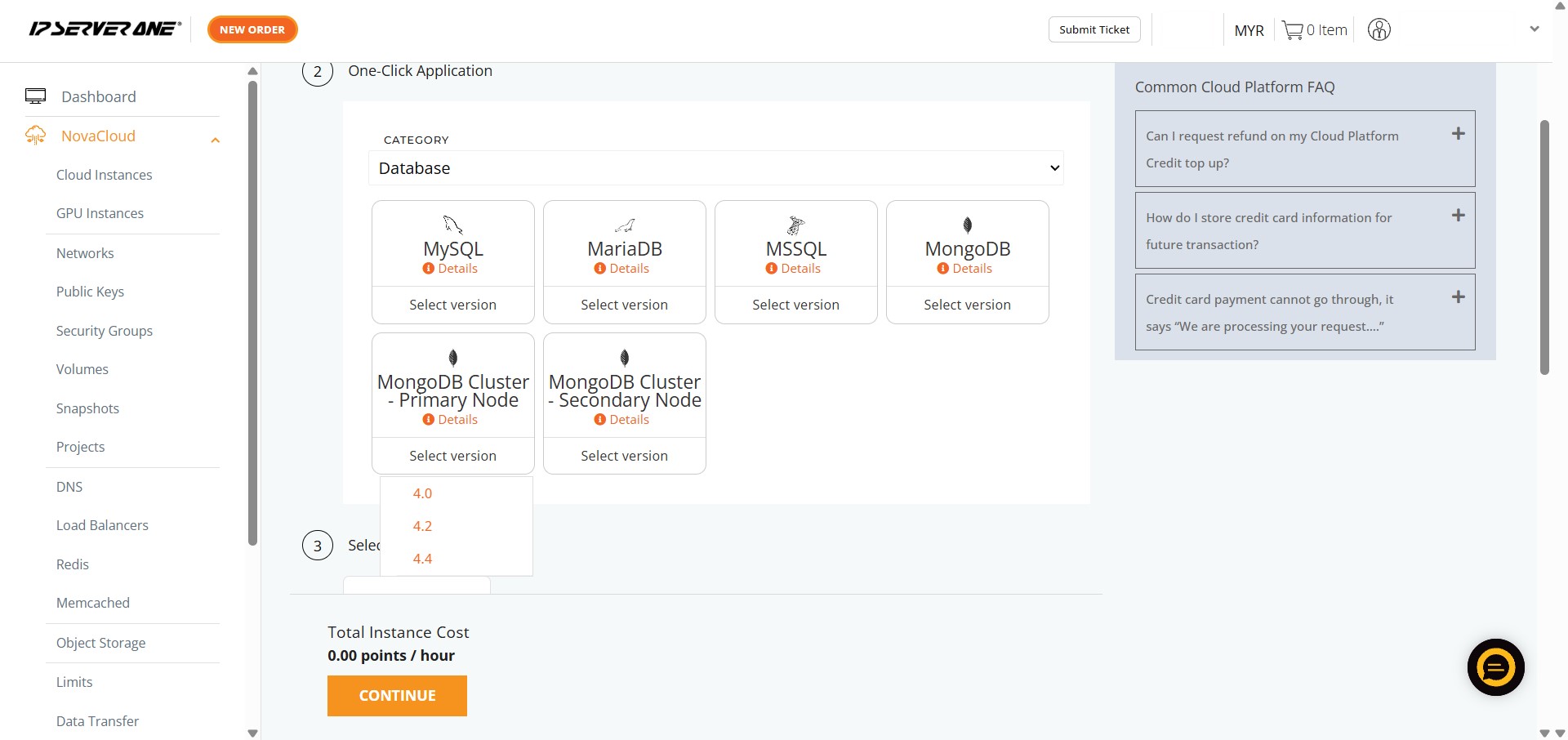This screenshot has width=1568, height=740.
Task: Click the Dashboard monitor icon
Action: coord(36,96)
